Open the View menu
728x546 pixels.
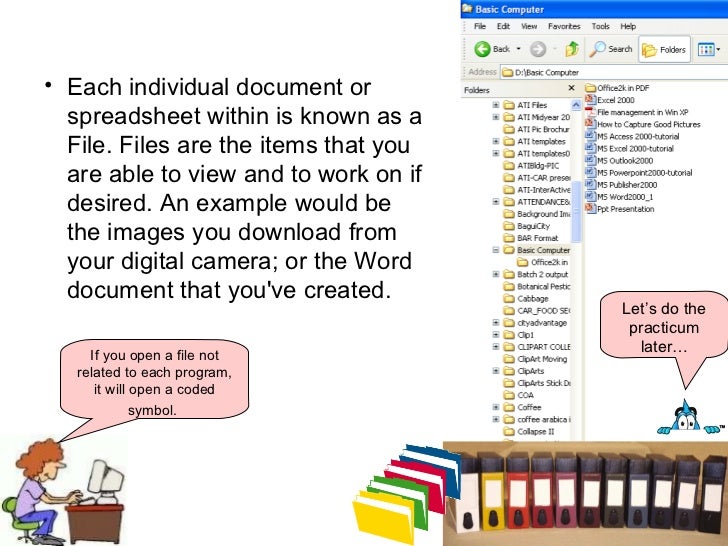point(529,26)
